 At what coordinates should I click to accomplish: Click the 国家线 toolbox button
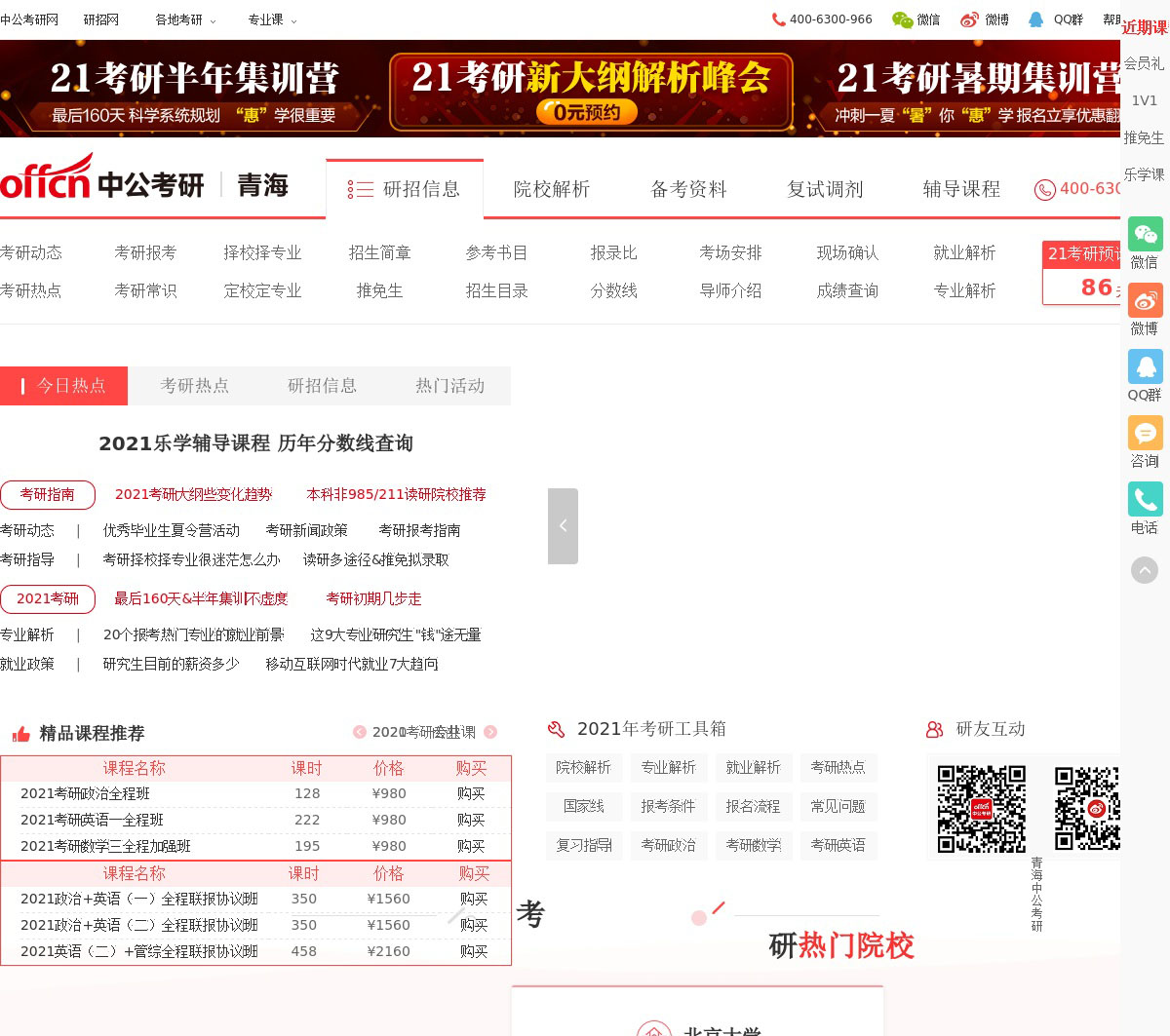583,806
